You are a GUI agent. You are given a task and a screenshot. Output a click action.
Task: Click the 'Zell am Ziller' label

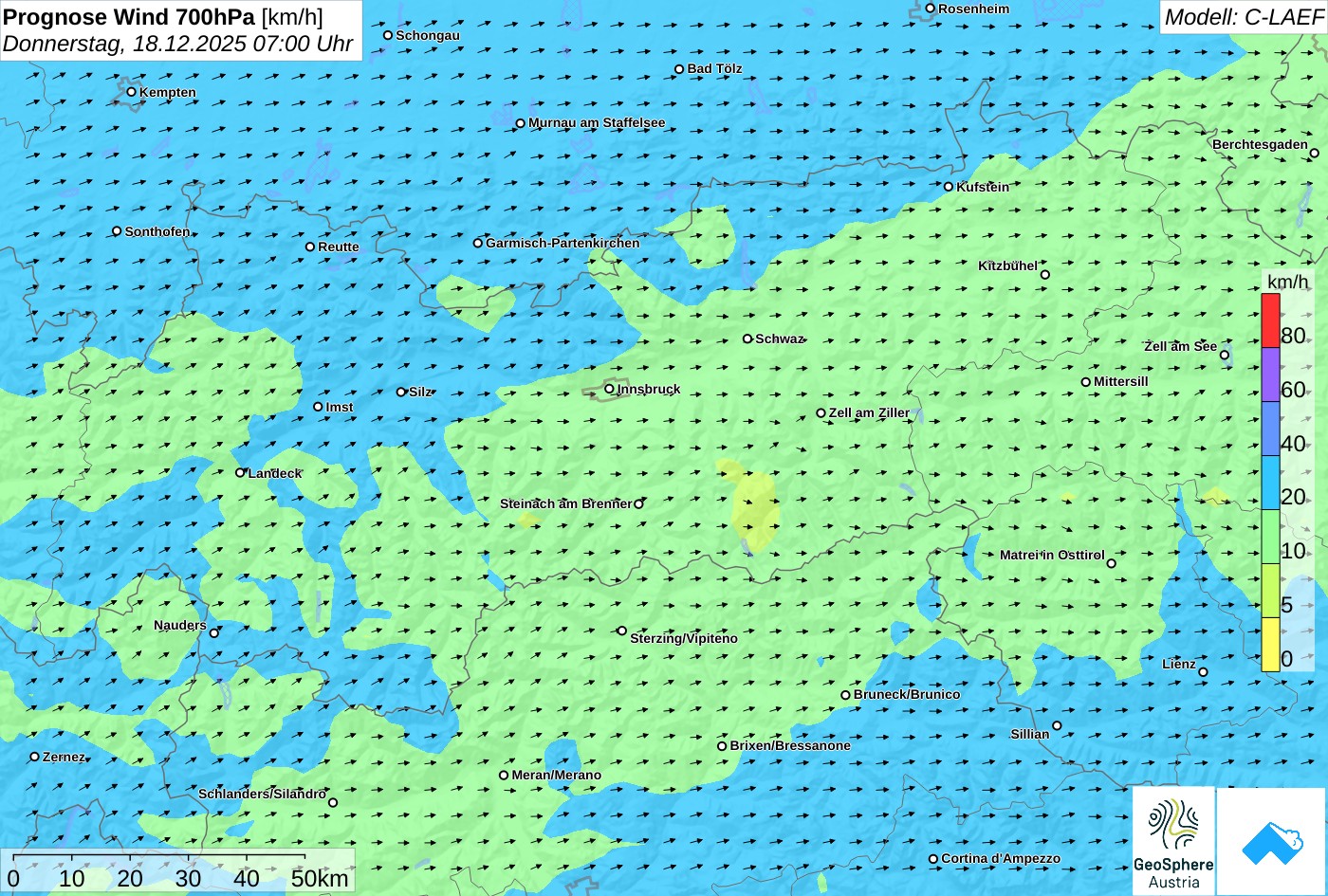point(869,412)
